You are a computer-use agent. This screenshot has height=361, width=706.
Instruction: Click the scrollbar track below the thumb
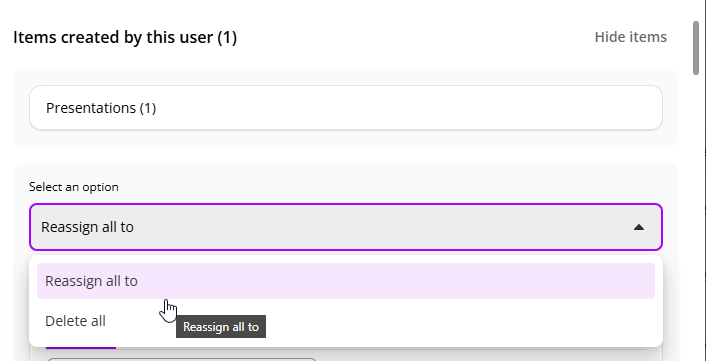[696, 216]
